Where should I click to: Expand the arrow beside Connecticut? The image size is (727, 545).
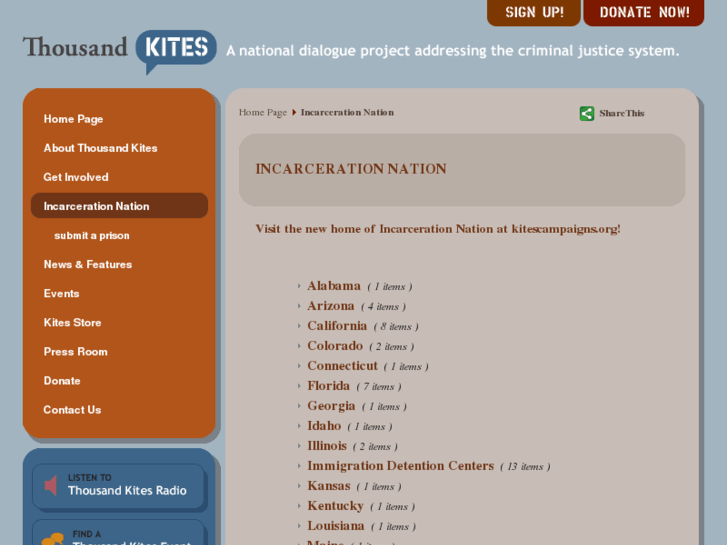(299, 366)
